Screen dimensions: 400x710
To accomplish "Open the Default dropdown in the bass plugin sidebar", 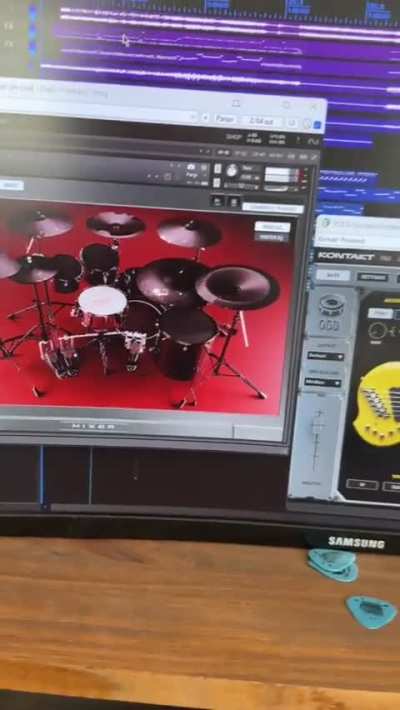I will tap(325, 356).
